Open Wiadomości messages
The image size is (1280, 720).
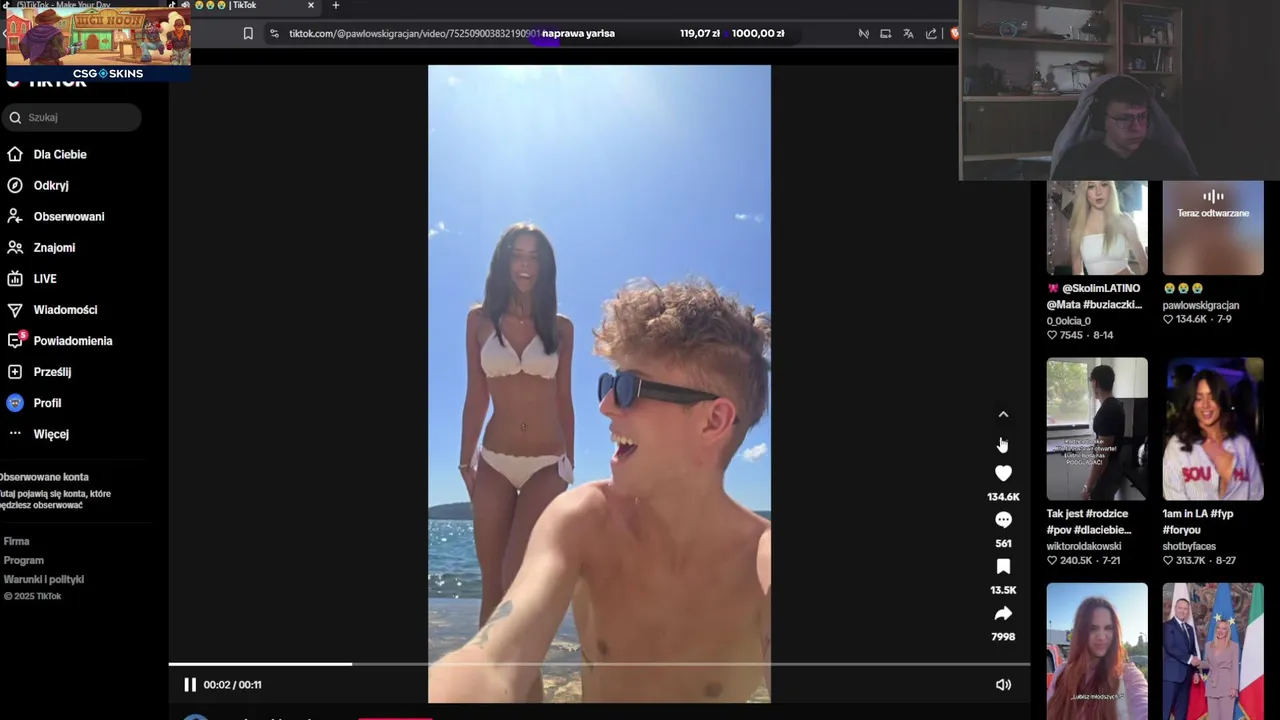pos(65,309)
